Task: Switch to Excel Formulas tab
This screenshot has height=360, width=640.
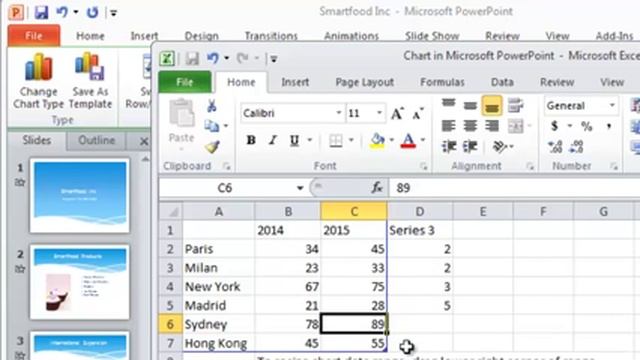Action: pyautogui.click(x=442, y=82)
